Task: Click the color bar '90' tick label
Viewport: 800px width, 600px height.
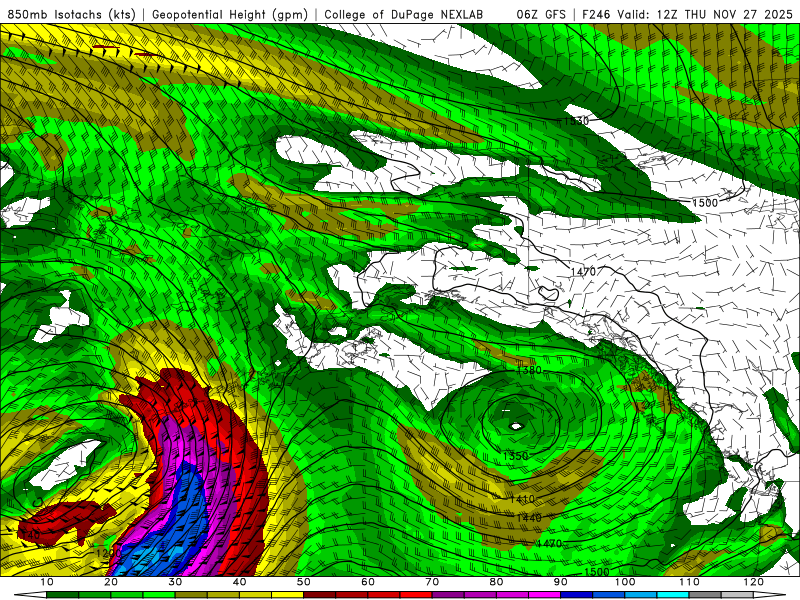Action: 561,582
